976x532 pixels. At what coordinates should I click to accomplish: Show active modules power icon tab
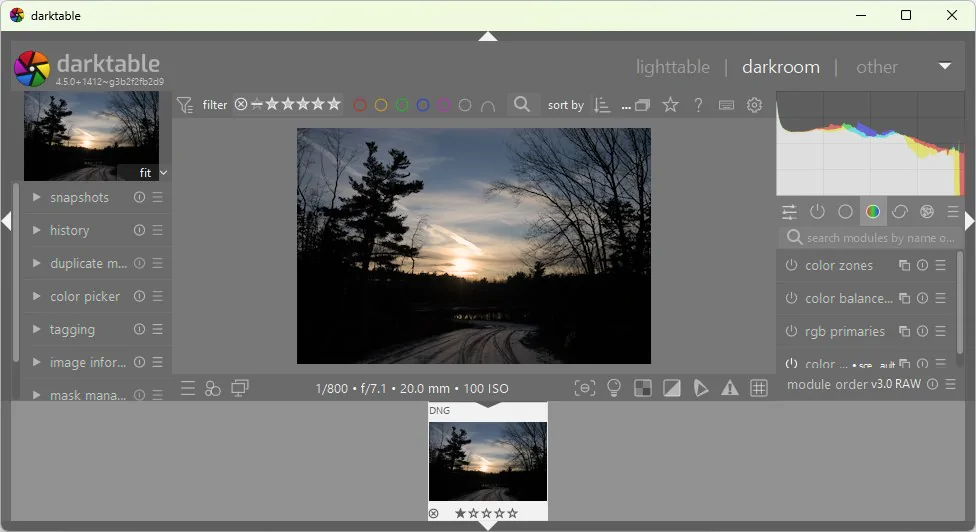(x=817, y=212)
